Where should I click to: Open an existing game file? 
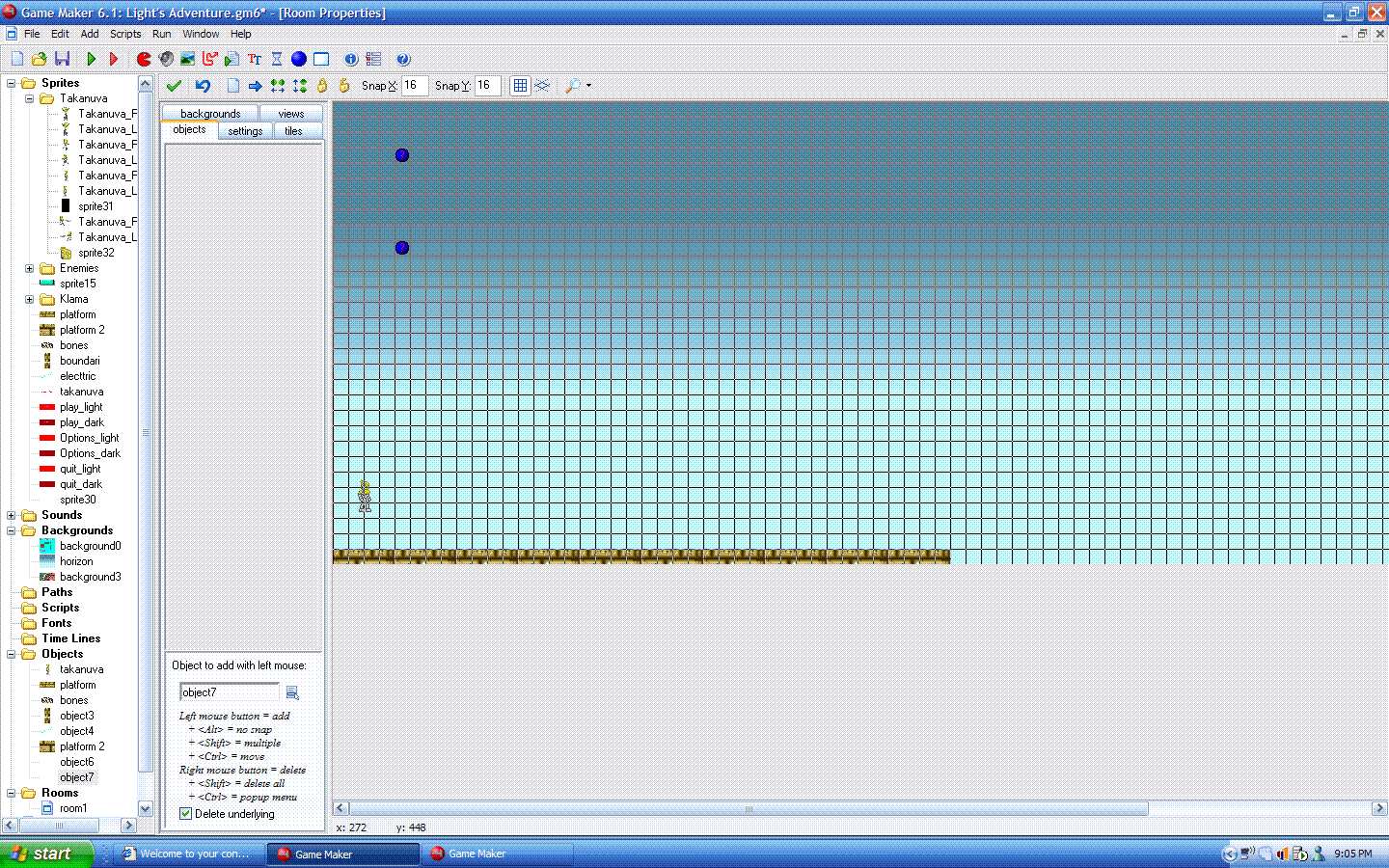coord(40,59)
